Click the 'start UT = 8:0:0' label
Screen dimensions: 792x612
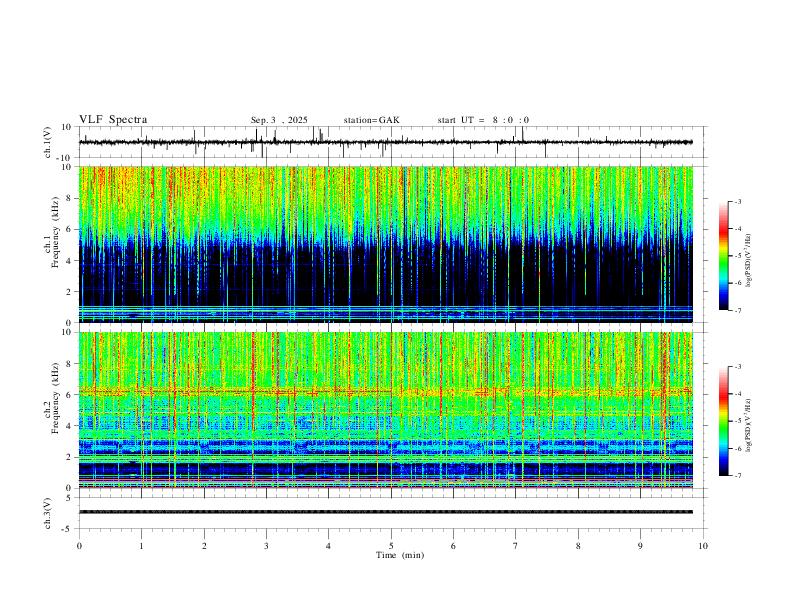click(483, 120)
